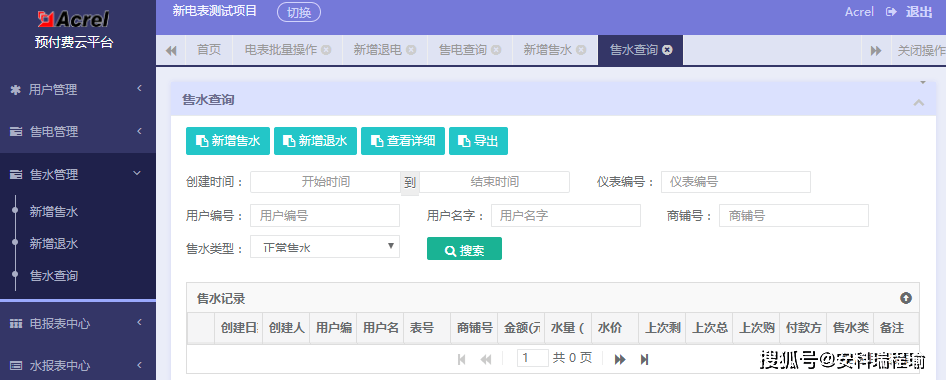
Task: Select the 售水查询 tab
Action: [633, 50]
